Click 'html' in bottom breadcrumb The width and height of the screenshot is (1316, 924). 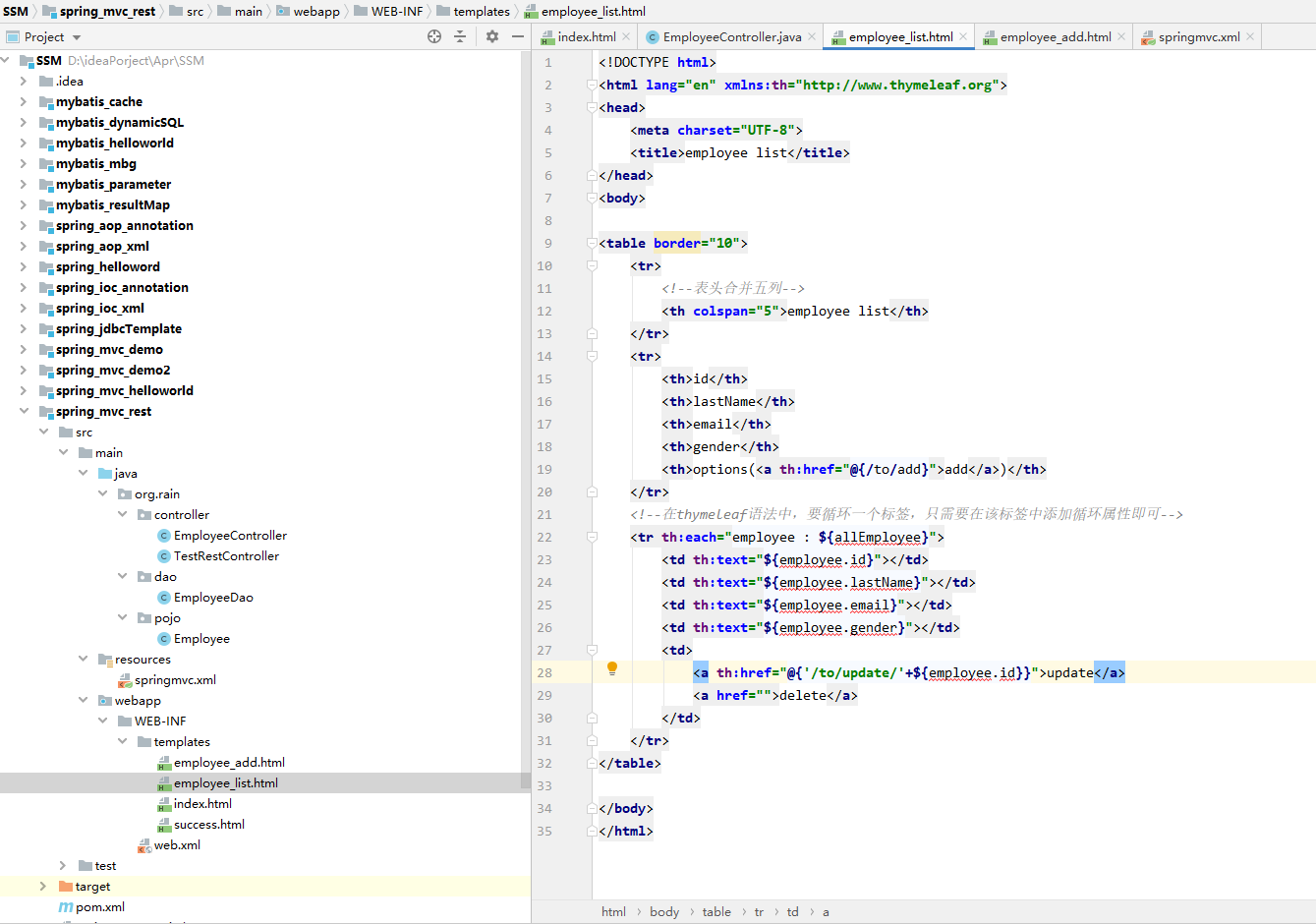pos(613,912)
